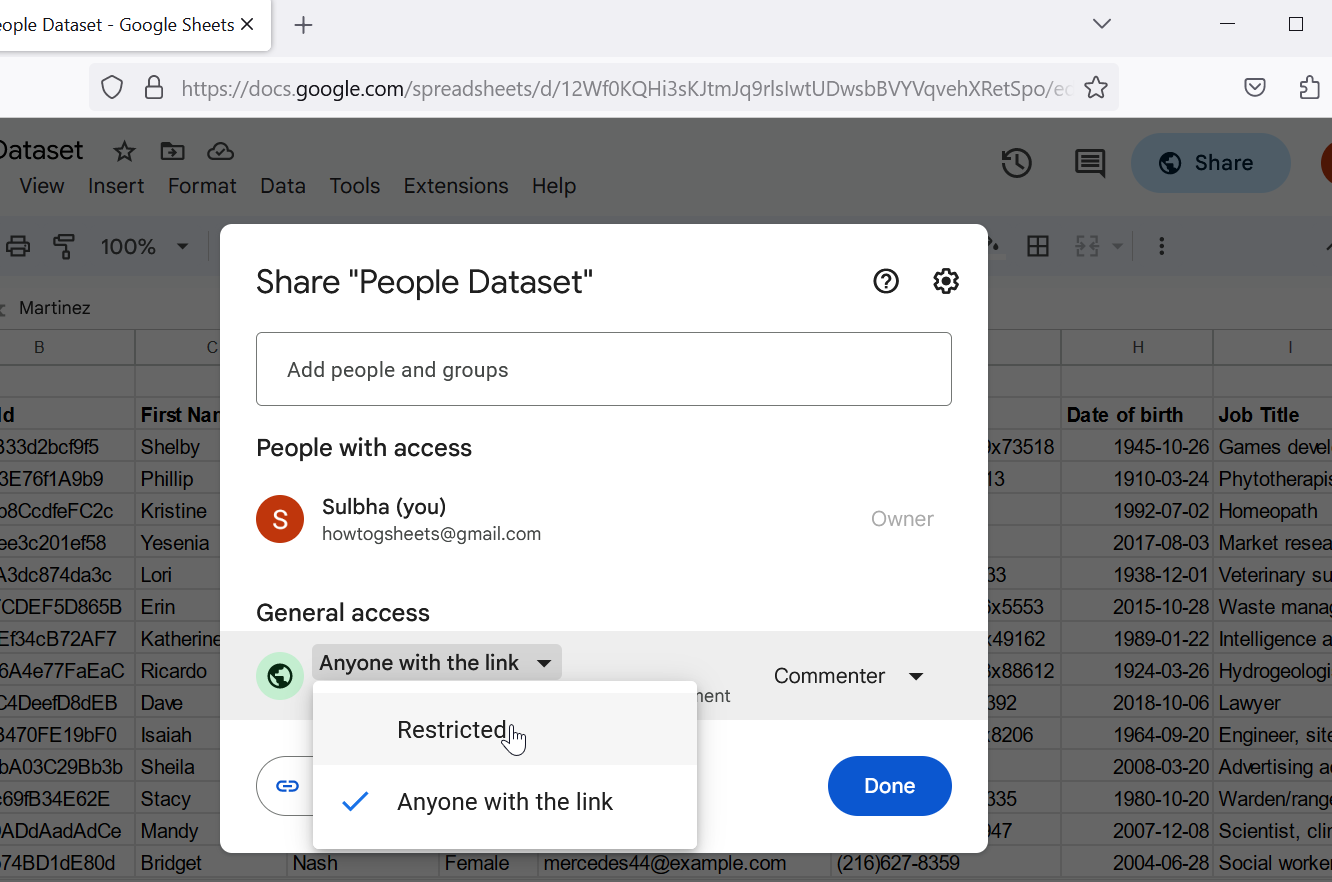This screenshot has width=1332, height=882.
Task: Open the Pocket save icon
Action: point(1255,88)
